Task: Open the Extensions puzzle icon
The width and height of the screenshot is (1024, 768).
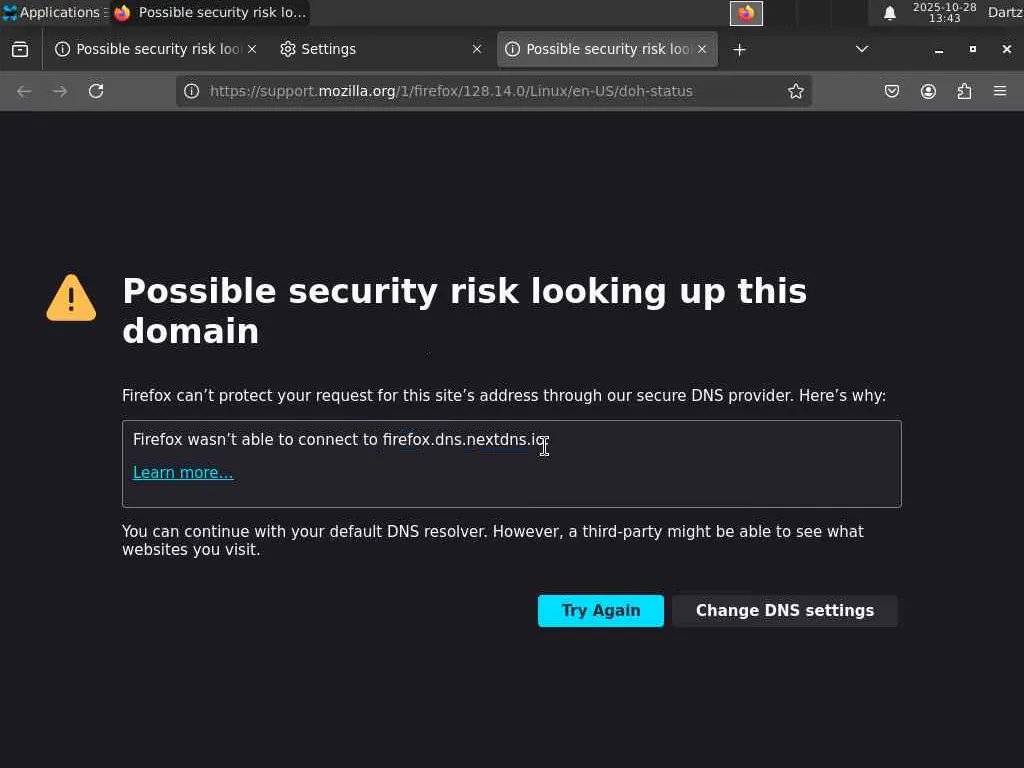Action: (964, 91)
